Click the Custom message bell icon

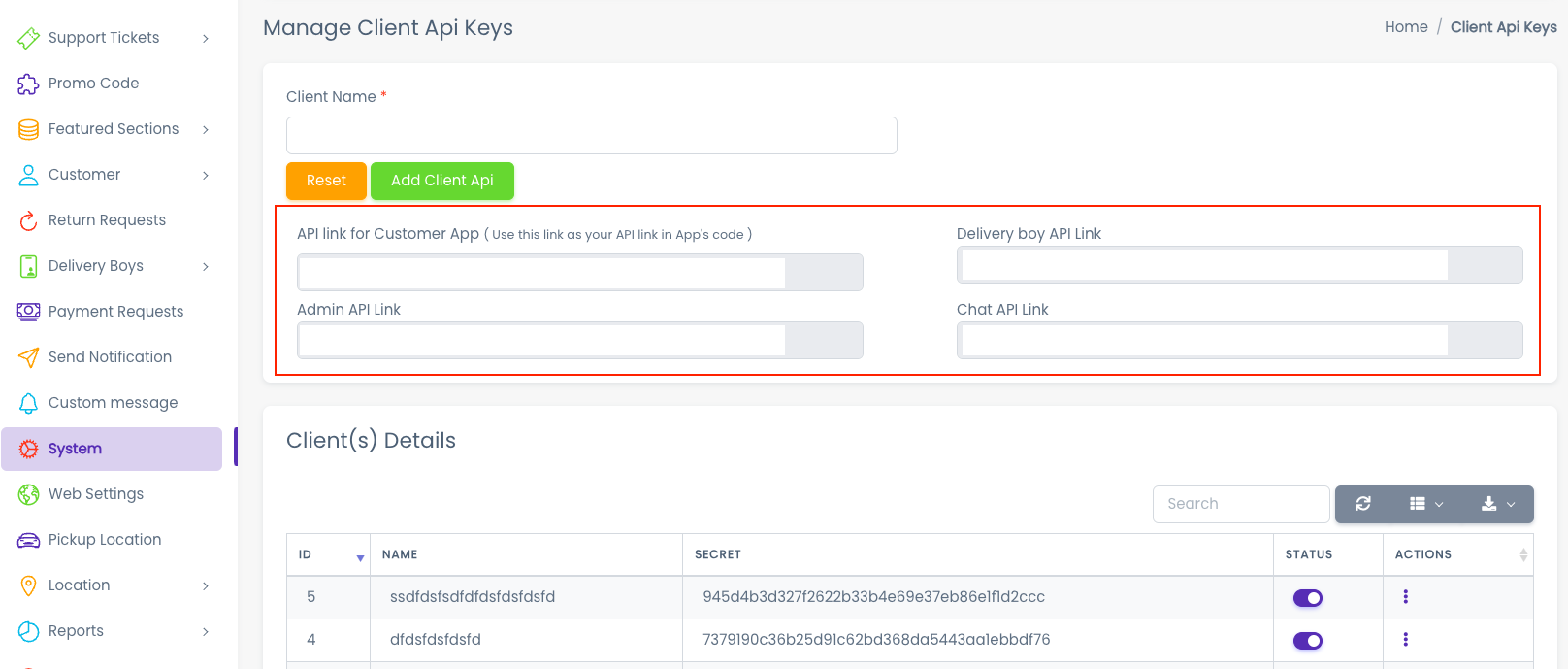(x=28, y=403)
